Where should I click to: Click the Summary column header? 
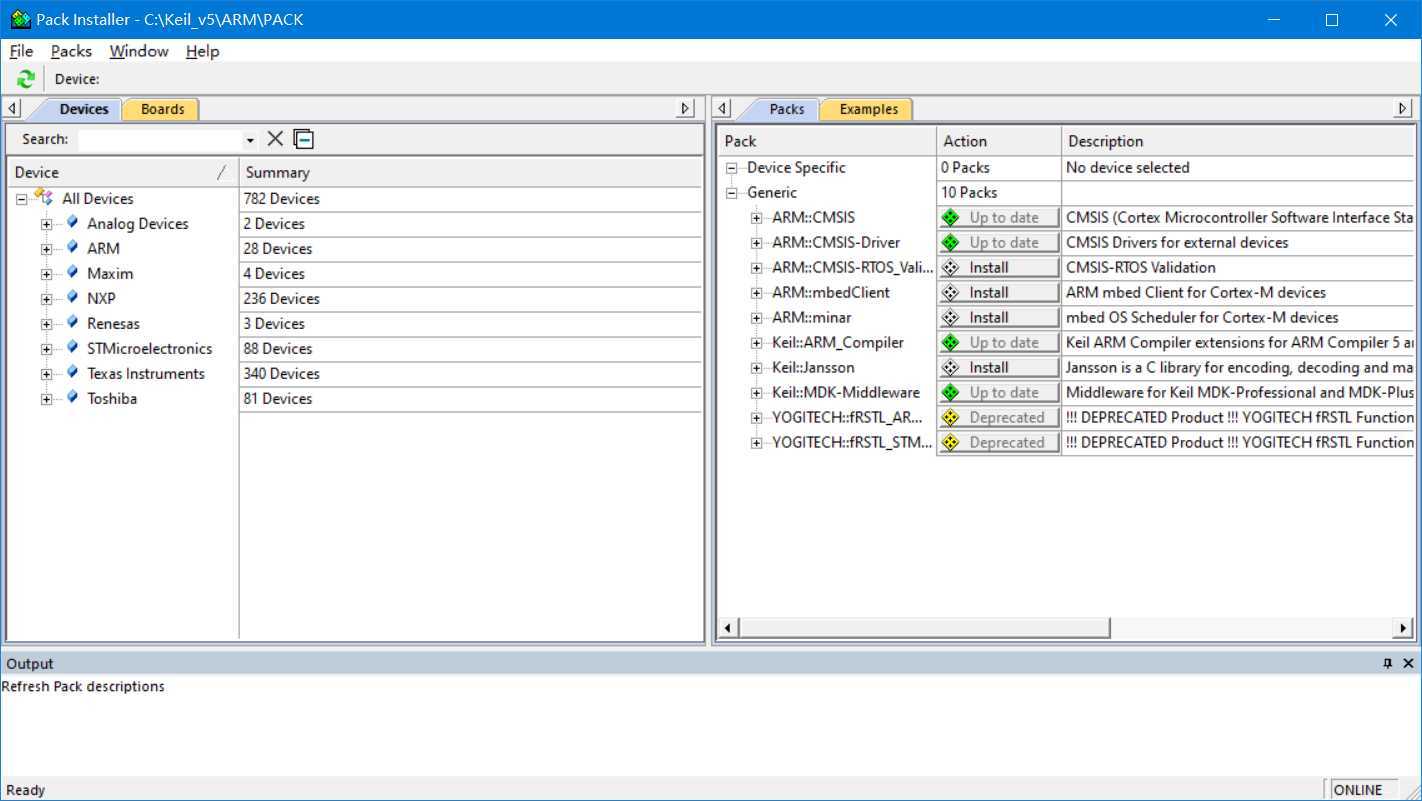pyautogui.click(x=471, y=172)
